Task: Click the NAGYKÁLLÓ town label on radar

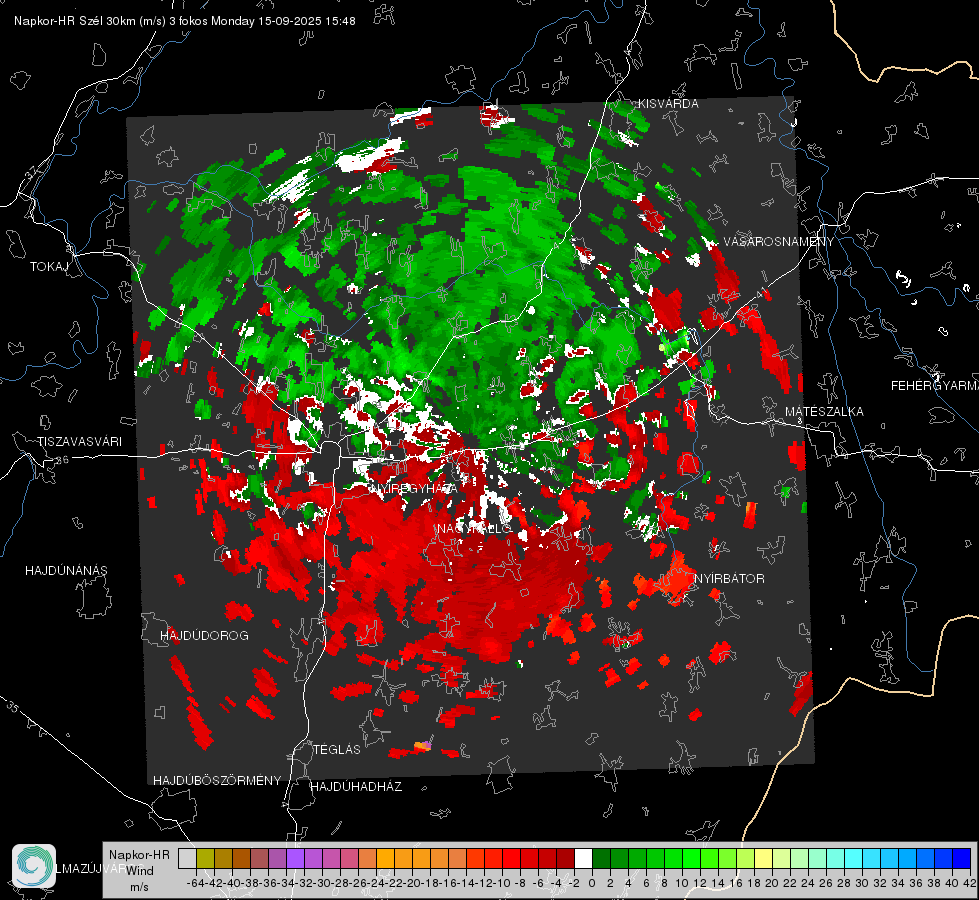Action: pyautogui.click(x=473, y=529)
